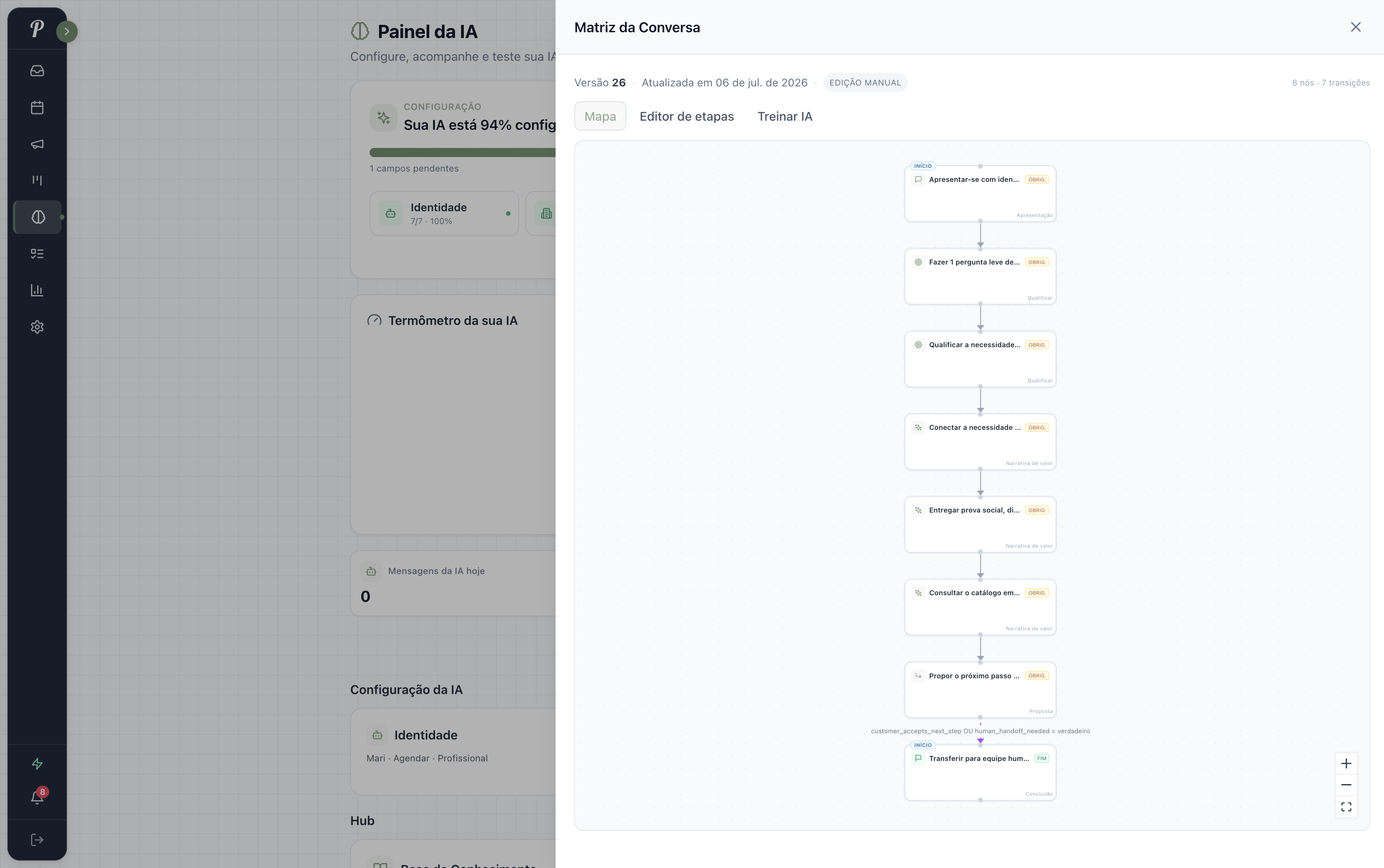Select the 'Apresentar-se com iden...' node
Image resolution: width=1384 pixels, height=868 pixels.
click(x=980, y=193)
